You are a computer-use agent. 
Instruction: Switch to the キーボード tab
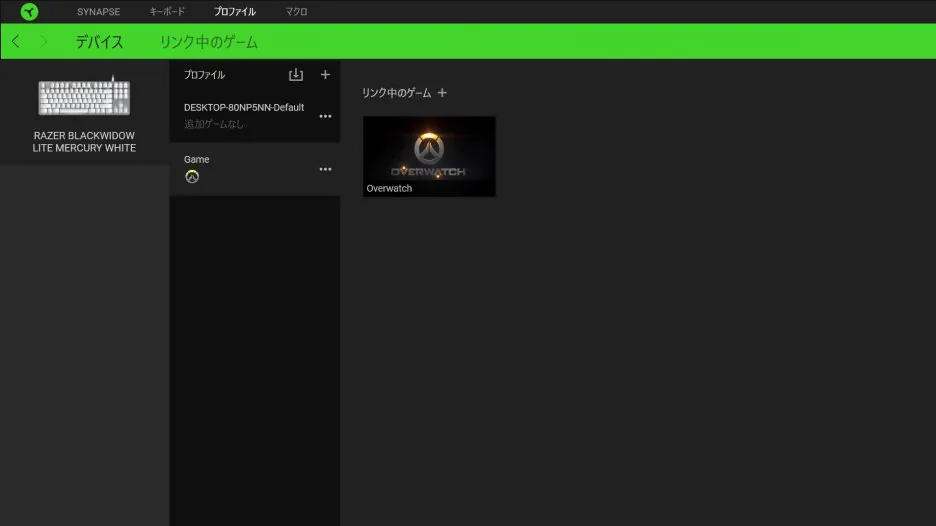[x=167, y=11]
